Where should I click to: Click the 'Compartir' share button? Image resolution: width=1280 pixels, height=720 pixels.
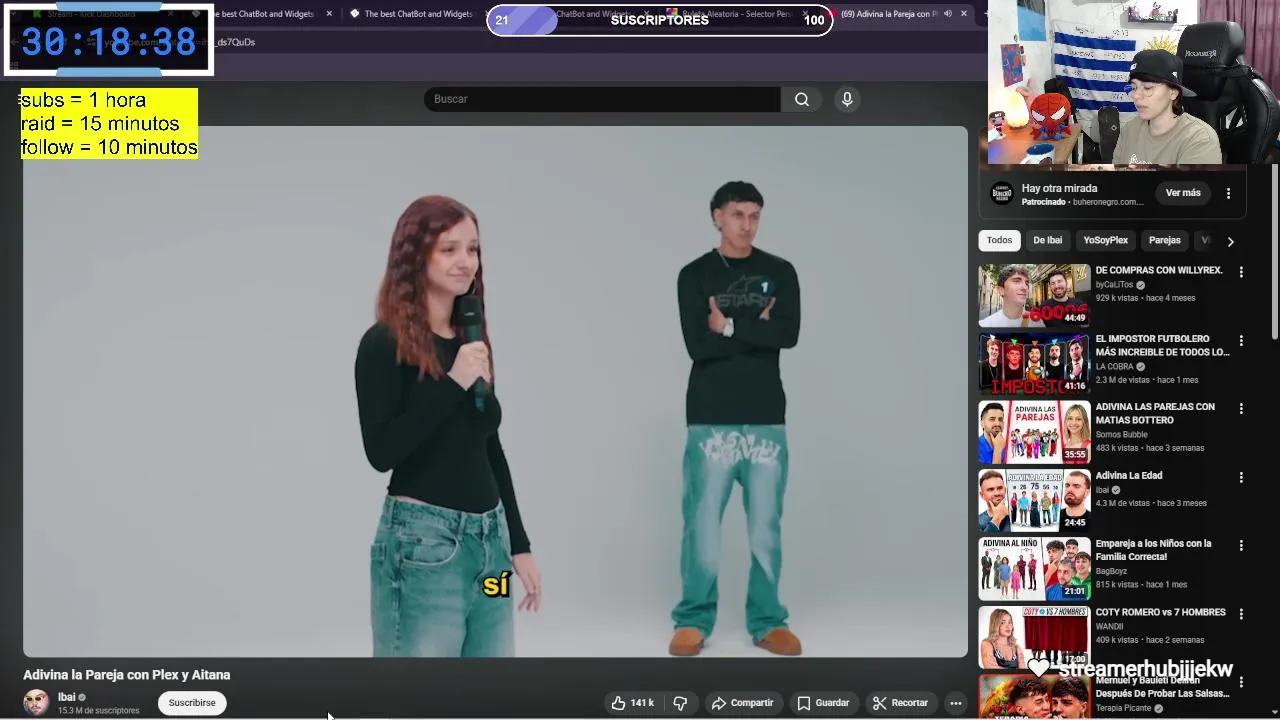tap(742, 703)
